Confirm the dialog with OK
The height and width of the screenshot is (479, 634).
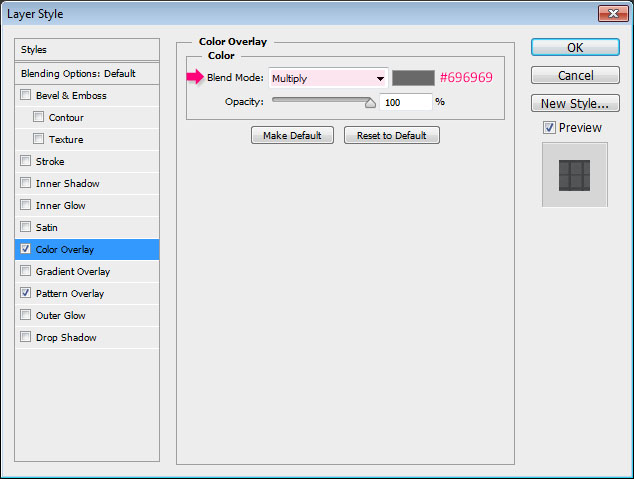[x=575, y=47]
